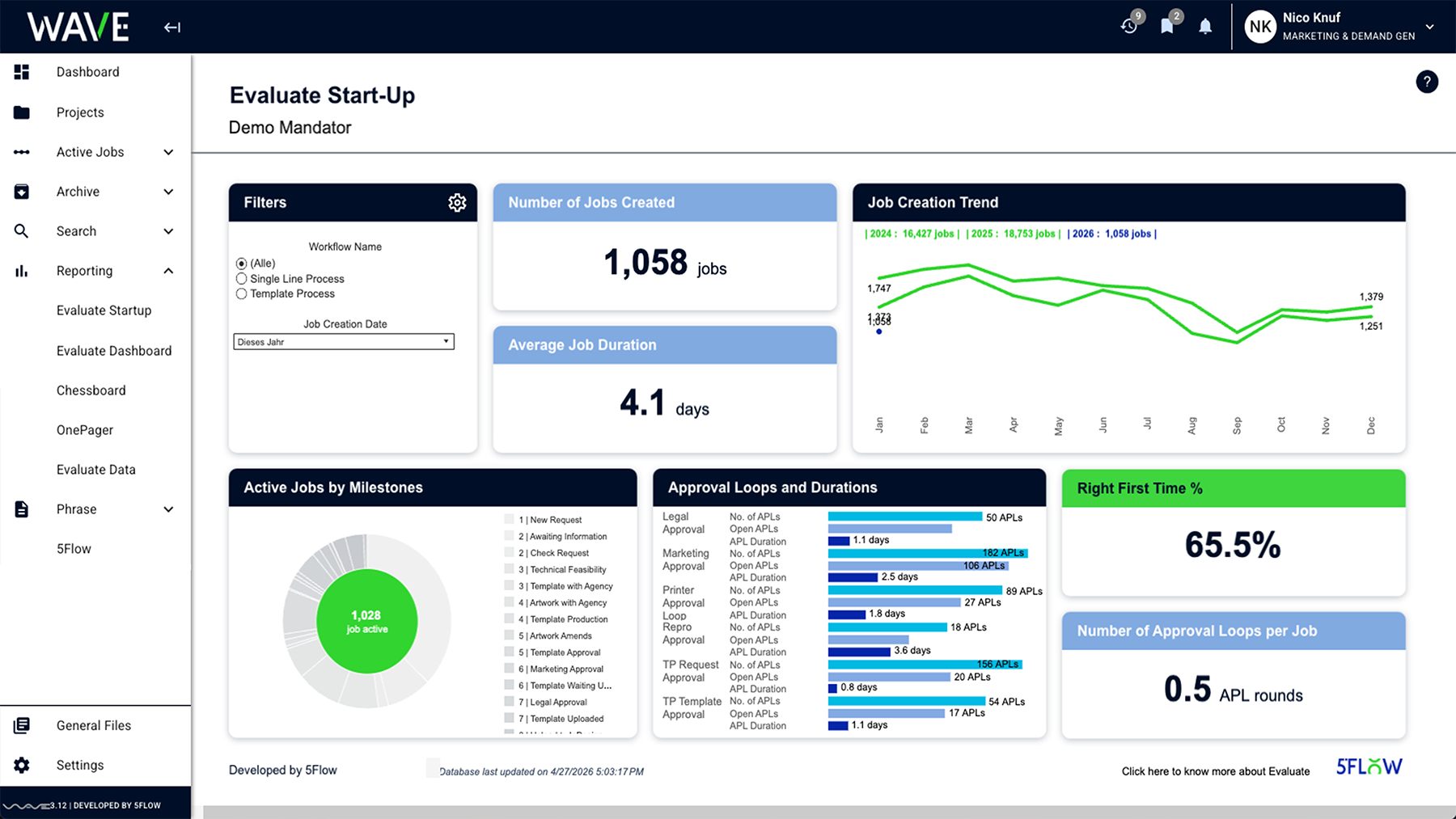Open Evaluate Data report
Viewport: 1456px width, 819px height.
pyautogui.click(x=96, y=470)
